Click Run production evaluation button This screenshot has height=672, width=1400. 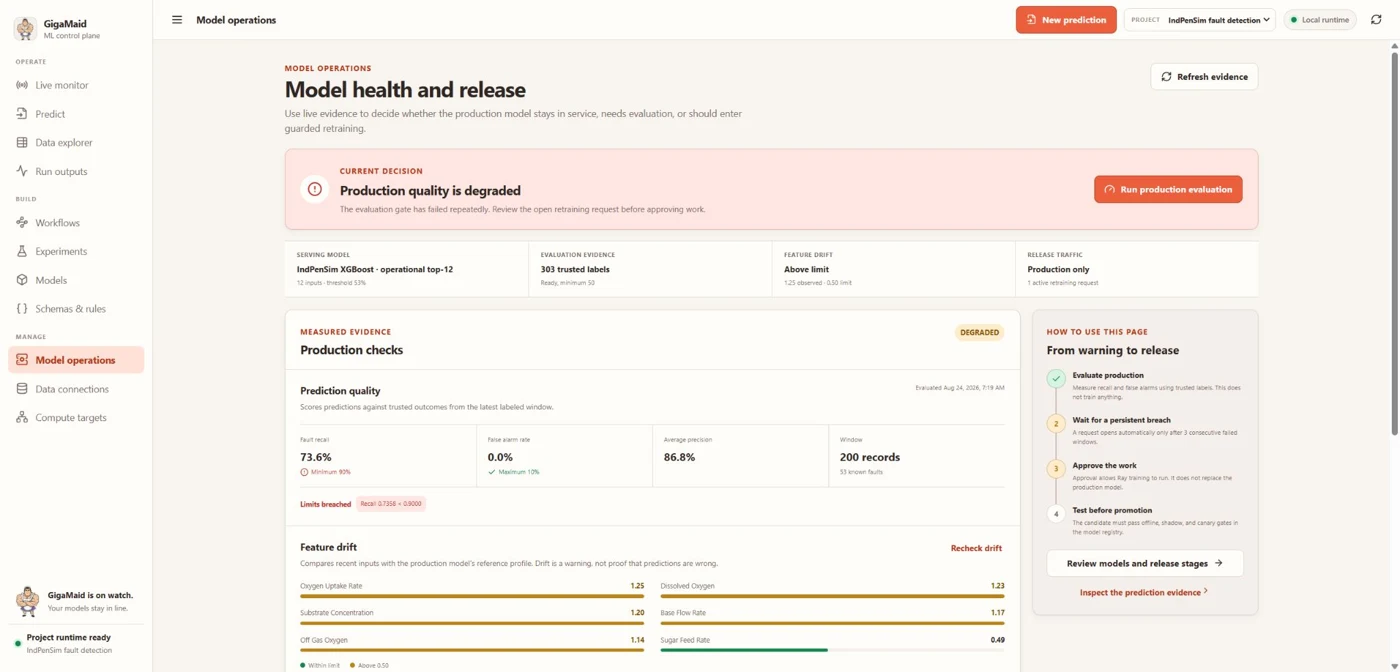tap(1168, 189)
